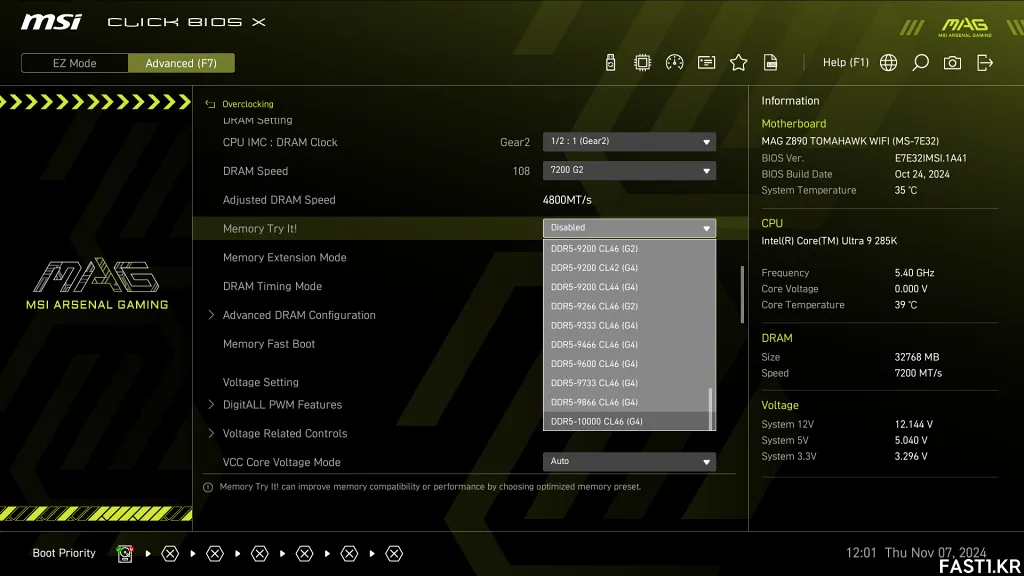Click the settings page scrollbar
This screenshot has width=1024, height=576.
pyautogui.click(x=742, y=295)
